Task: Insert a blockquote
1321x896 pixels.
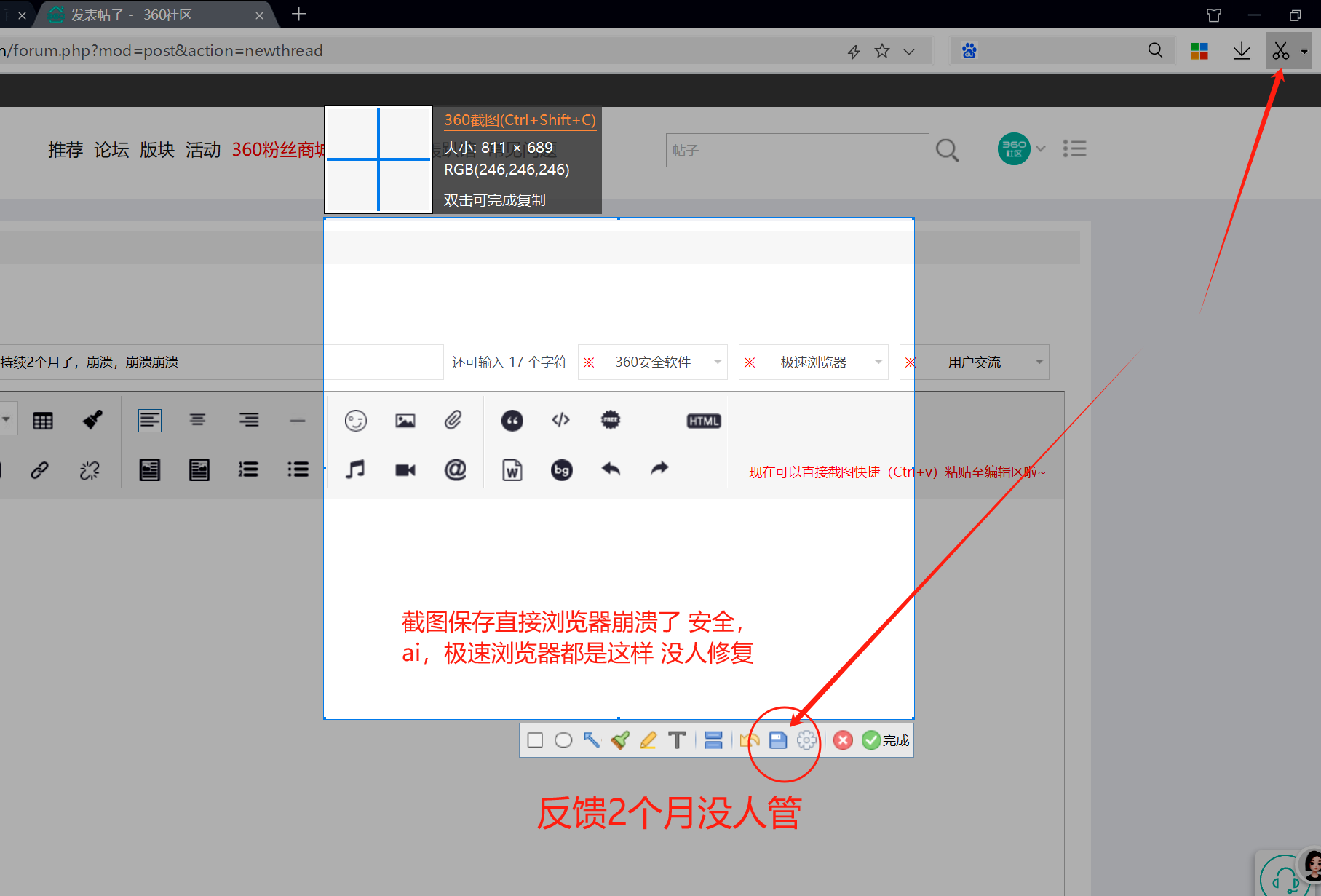Action: click(x=512, y=420)
